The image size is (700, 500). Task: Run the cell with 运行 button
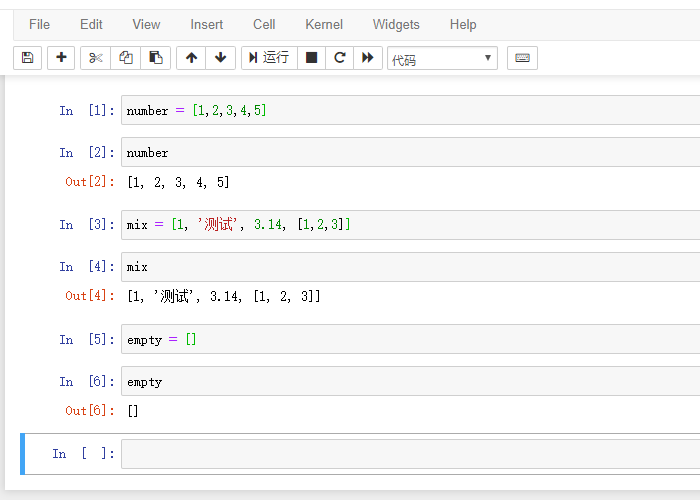(x=269, y=58)
